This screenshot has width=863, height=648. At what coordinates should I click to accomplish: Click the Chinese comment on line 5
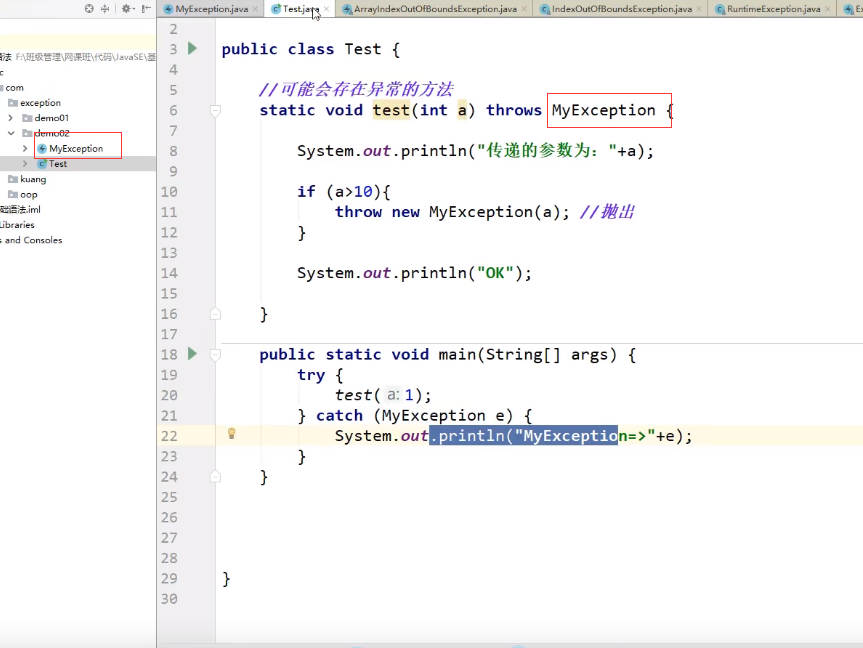tap(356, 89)
